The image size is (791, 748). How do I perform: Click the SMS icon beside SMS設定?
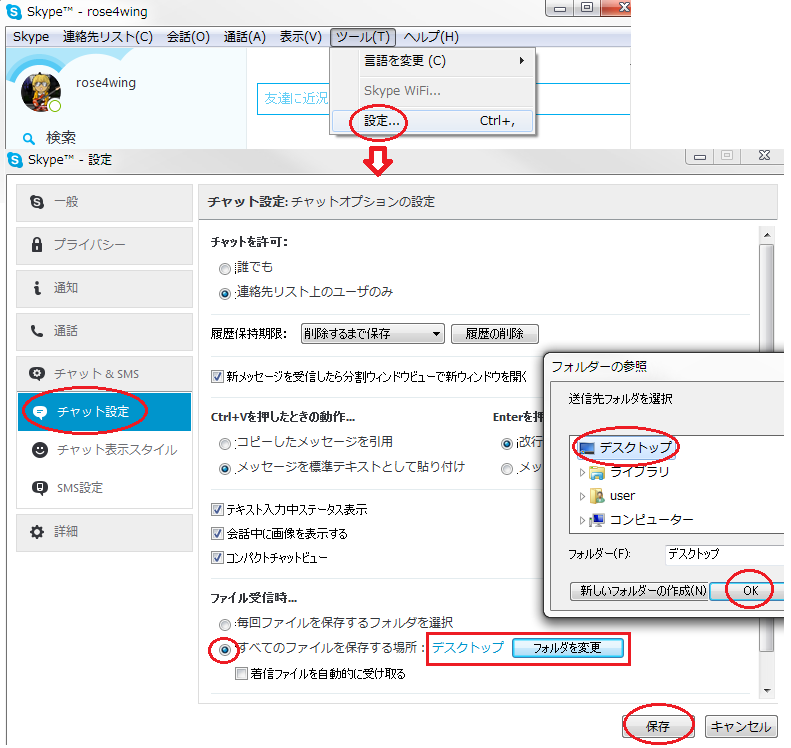pyautogui.click(x=40, y=488)
